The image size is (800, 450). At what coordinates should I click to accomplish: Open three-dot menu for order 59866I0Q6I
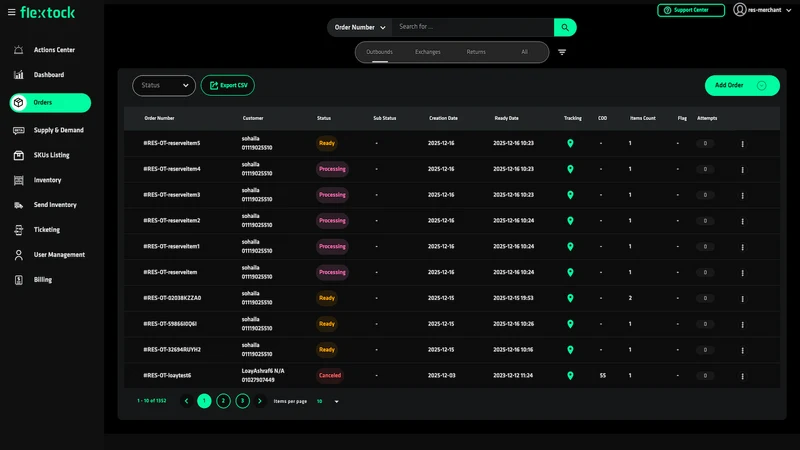[x=742, y=324]
